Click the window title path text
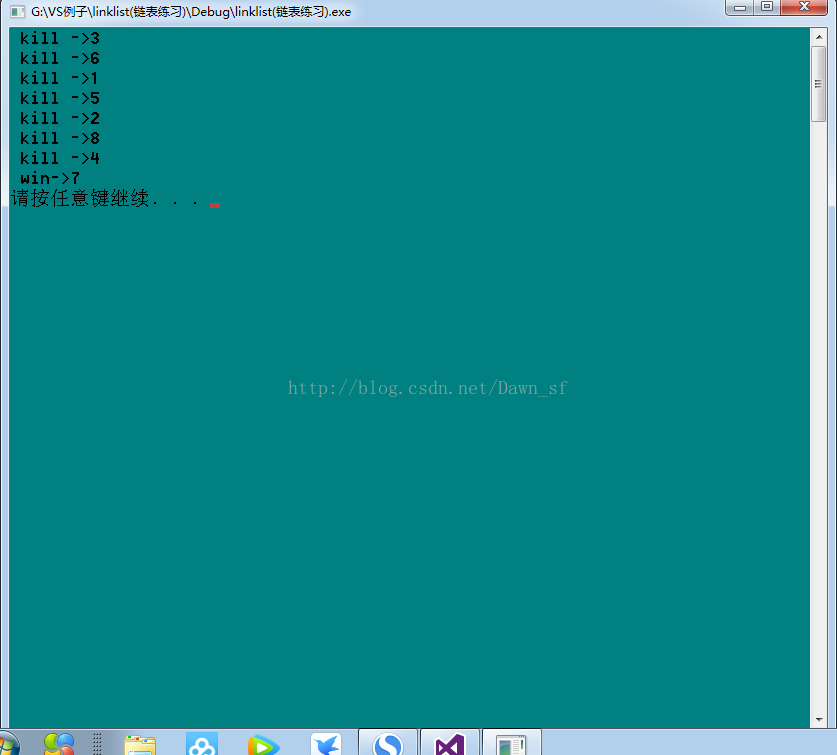This screenshot has height=755, width=837. [x=191, y=12]
